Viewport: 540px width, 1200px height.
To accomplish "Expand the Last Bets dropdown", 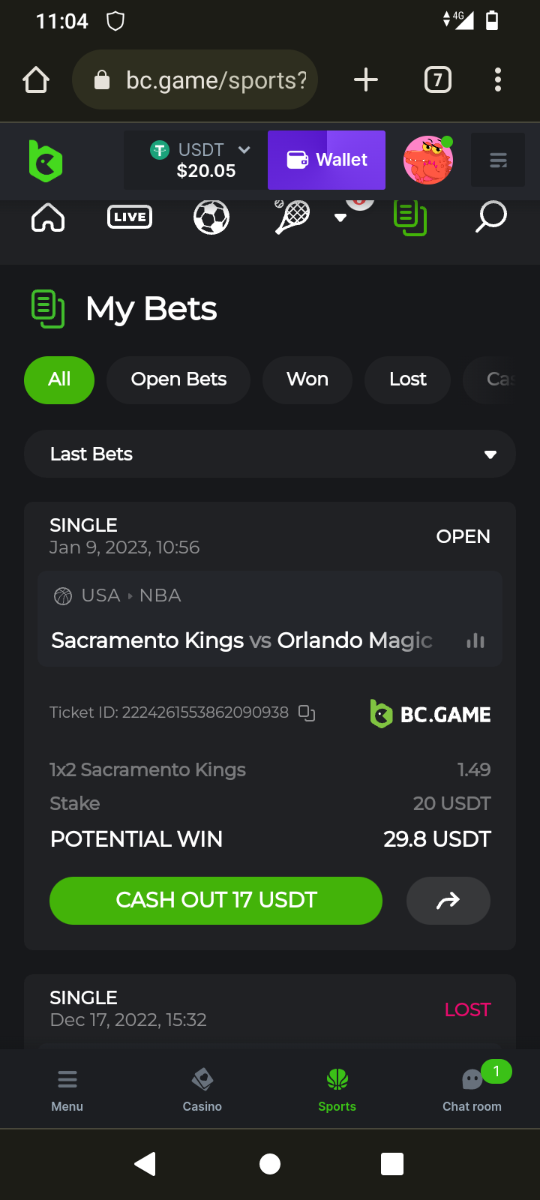I will pyautogui.click(x=270, y=454).
